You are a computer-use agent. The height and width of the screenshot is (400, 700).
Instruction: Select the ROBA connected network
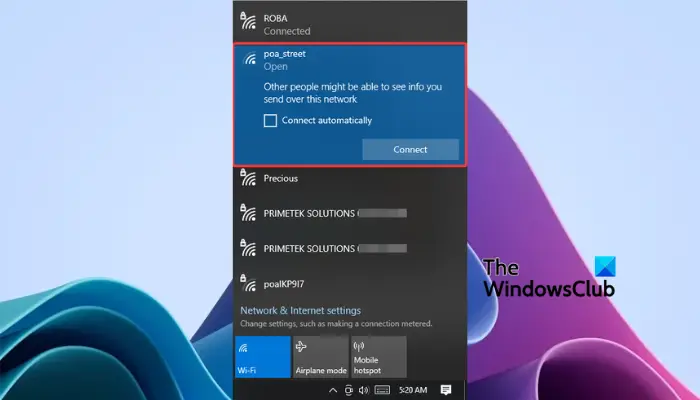point(350,25)
